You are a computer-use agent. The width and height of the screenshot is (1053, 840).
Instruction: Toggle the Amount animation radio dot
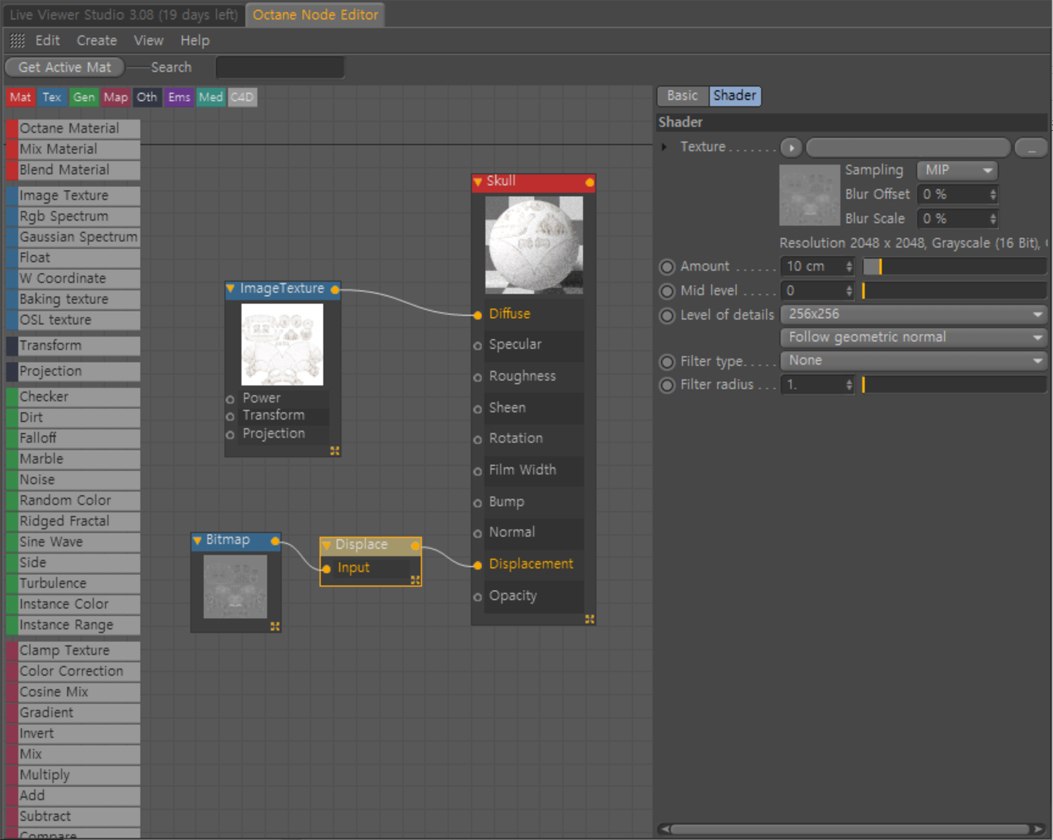coord(667,267)
